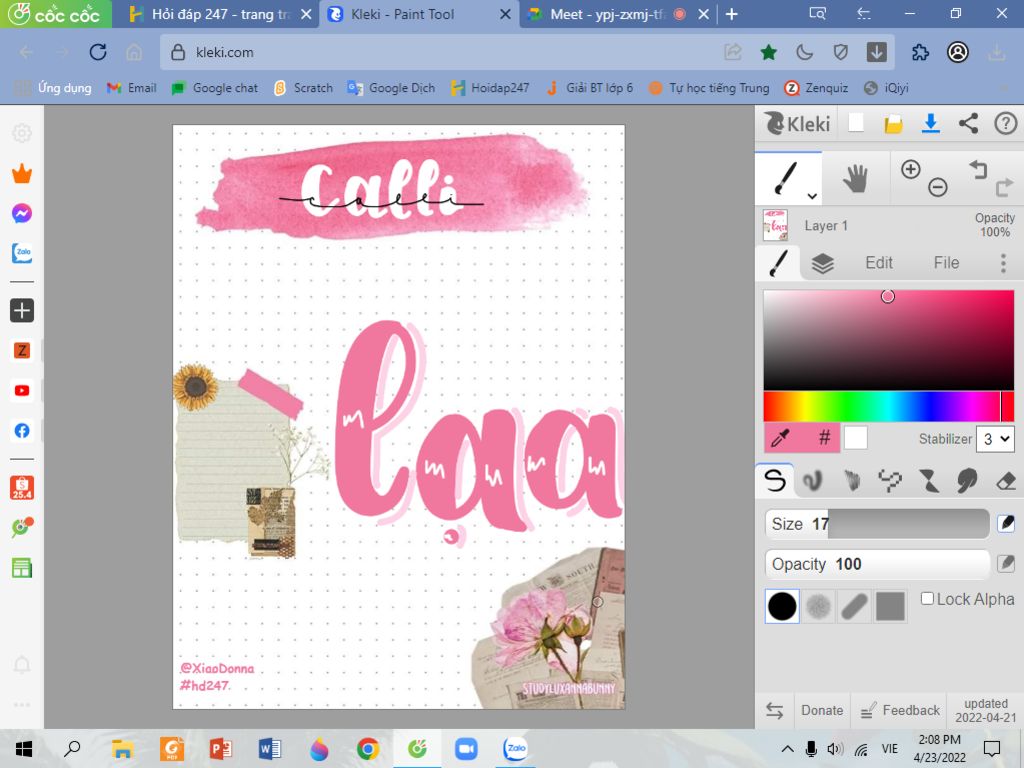The height and width of the screenshot is (768, 1024).
Task: Reload the kleki.com page
Action: [98, 52]
